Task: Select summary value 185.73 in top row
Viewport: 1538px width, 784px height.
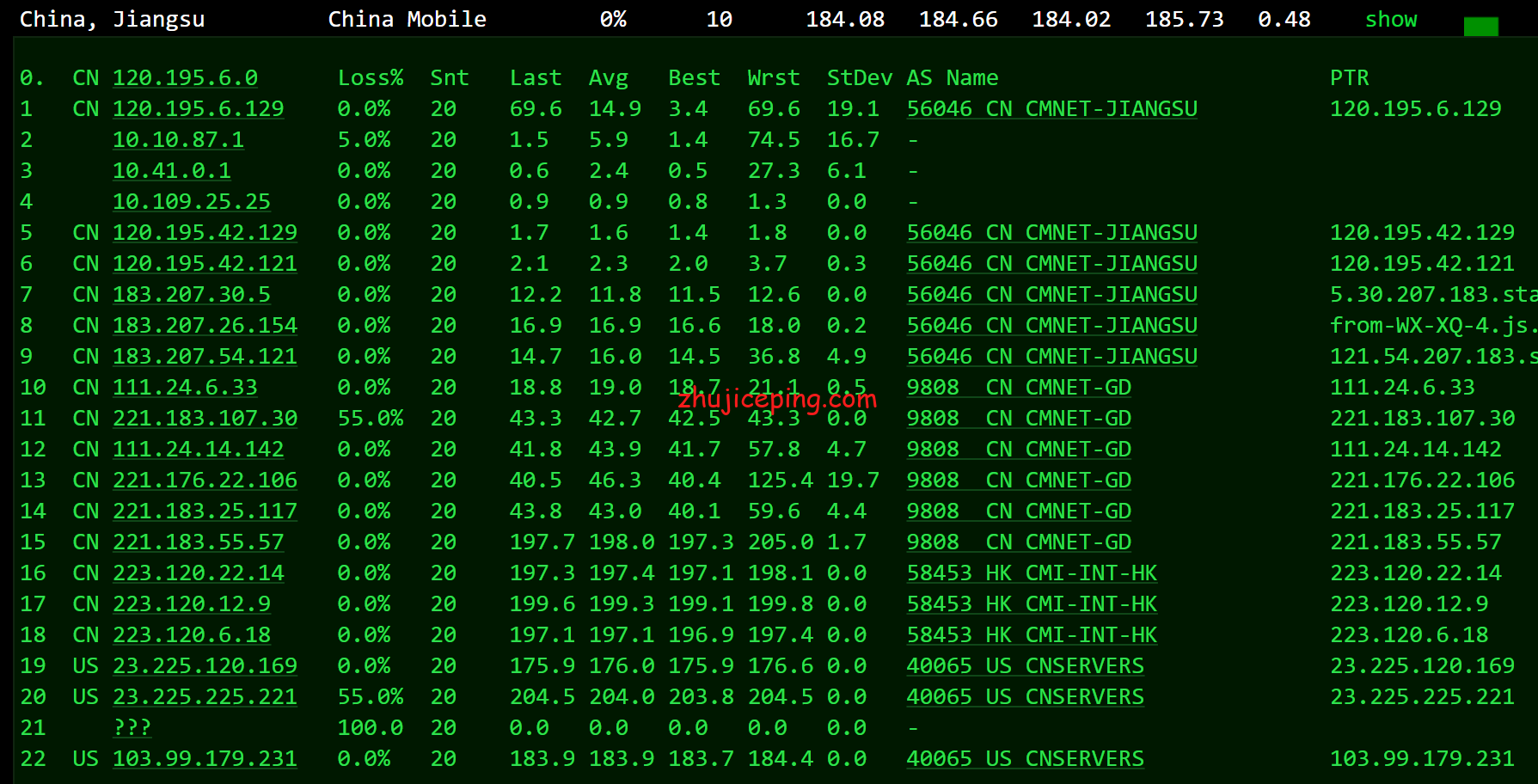Action: tap(1184, 19)
